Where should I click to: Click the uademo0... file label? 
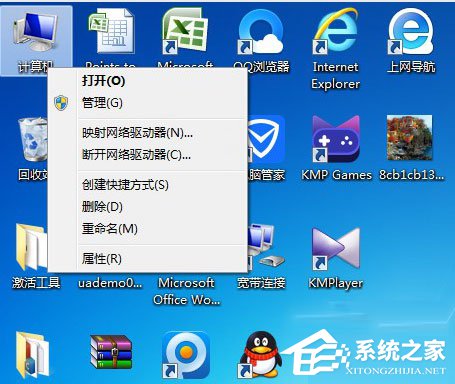tap(110, 283)
